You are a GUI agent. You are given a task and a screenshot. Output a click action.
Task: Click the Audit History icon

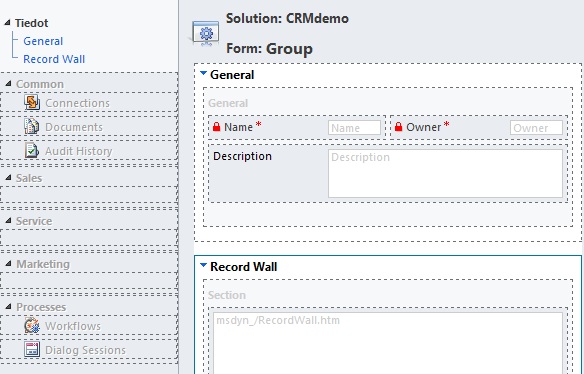pyautogui.click(x=32, y=150)
